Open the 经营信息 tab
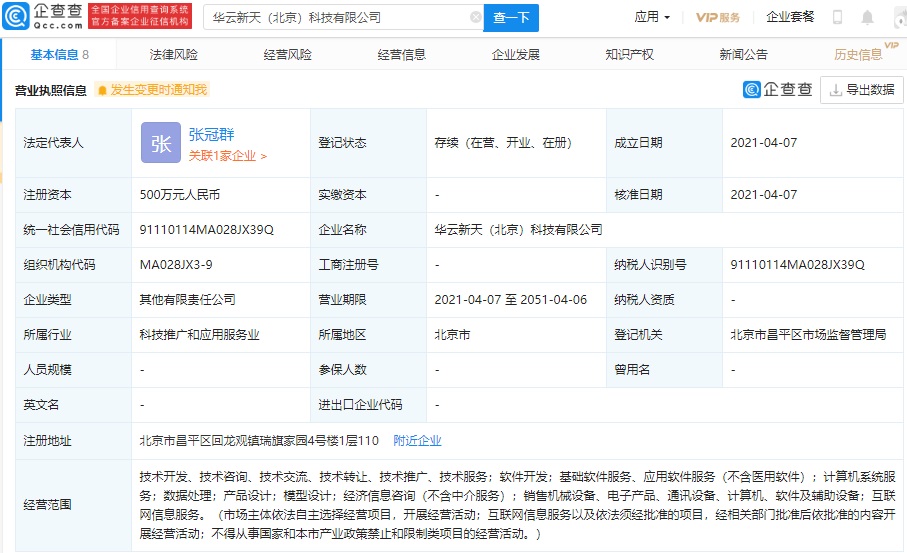907x553 pixels. tap(401, 54)
